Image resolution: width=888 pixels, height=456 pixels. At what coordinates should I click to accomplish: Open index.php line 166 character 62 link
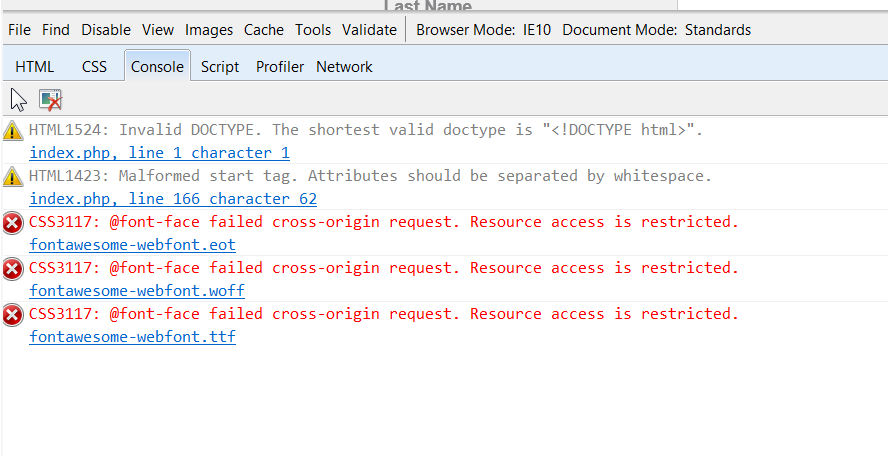pyautogui.click(x=173, y=199)
